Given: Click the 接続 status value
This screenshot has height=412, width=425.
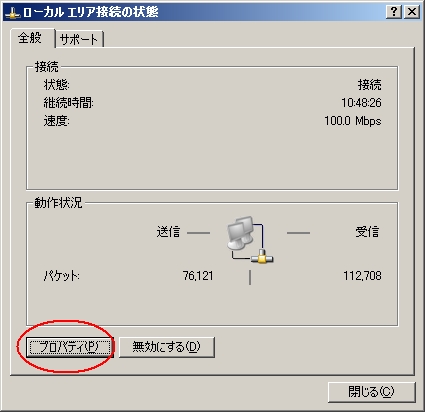Looking at the screenshot, I should click(369, 85).
